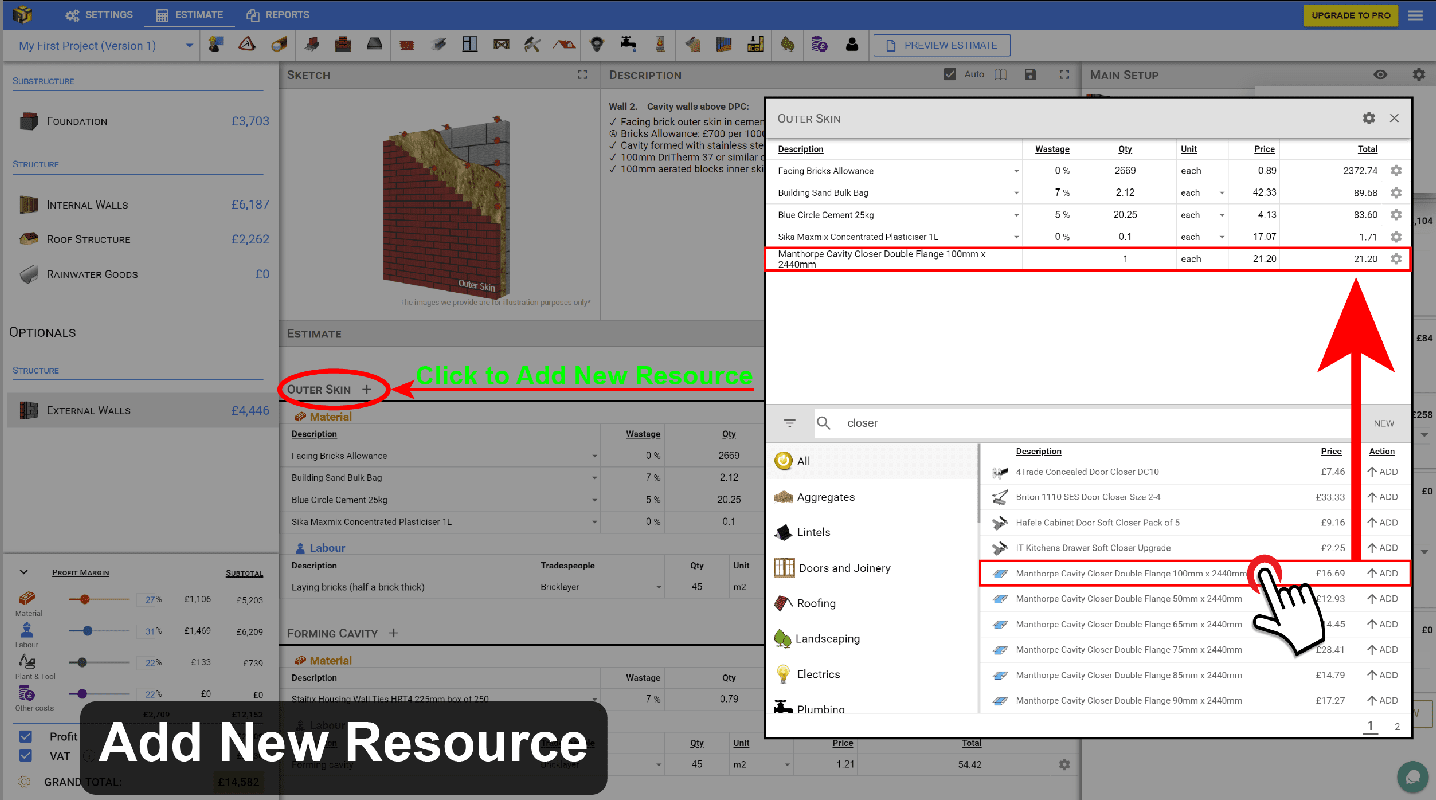
Task: Open the gear for the Facing Bricks Allowance row
Action: 1396,171
